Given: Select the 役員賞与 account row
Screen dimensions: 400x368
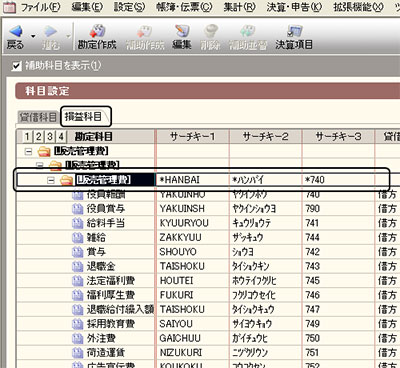Looking at the screenshot, I should [x=208, y=209].
